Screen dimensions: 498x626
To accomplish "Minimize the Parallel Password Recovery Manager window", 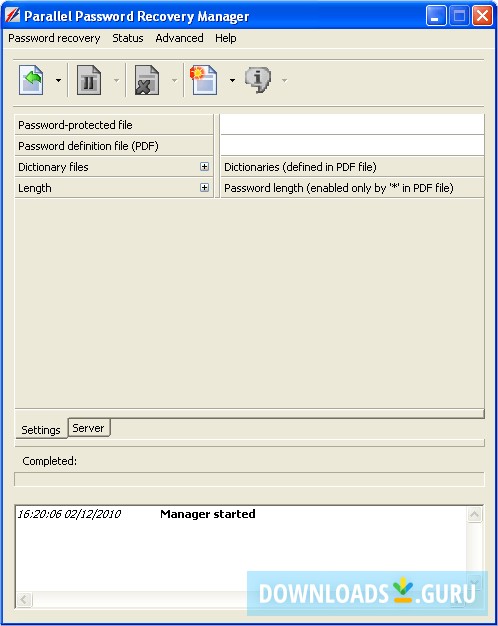I will pos(436,16).
